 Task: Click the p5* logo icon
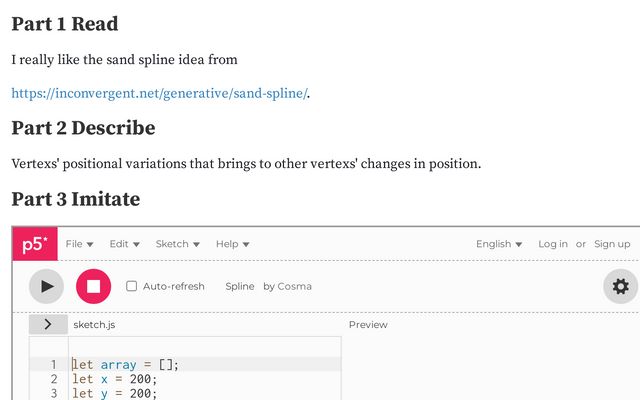(35, 244)
